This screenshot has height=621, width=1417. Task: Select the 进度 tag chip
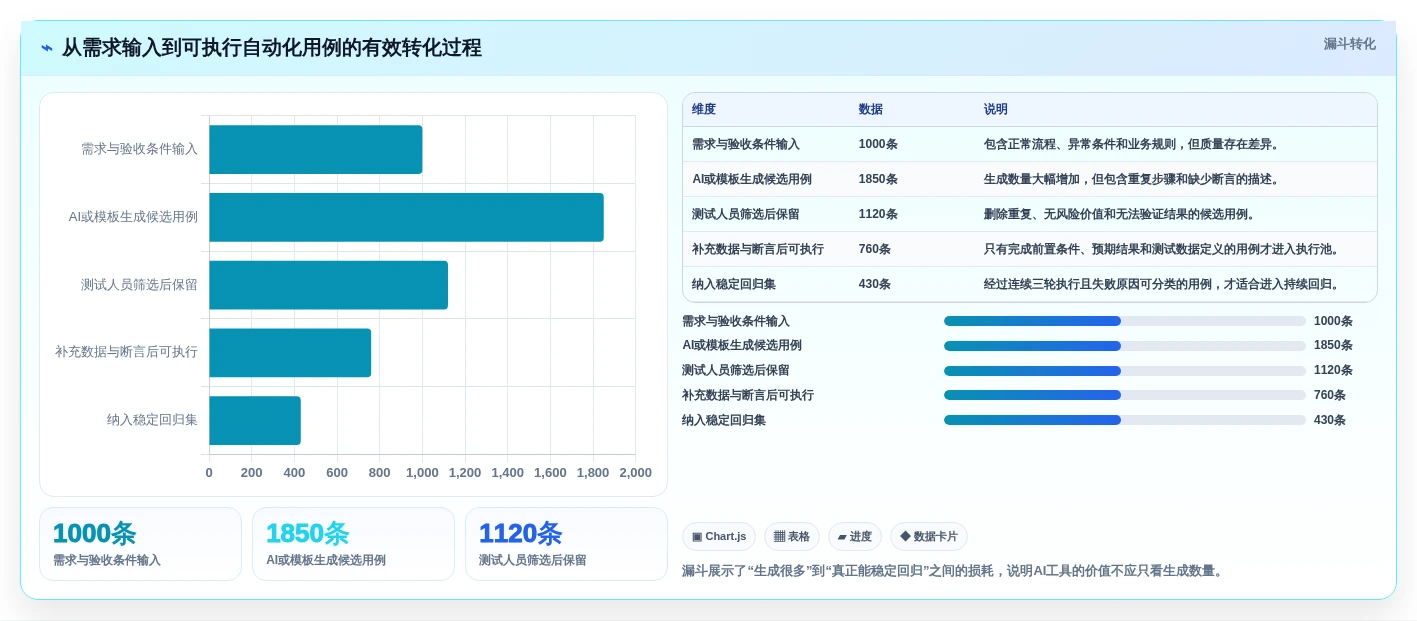[855, 537]
